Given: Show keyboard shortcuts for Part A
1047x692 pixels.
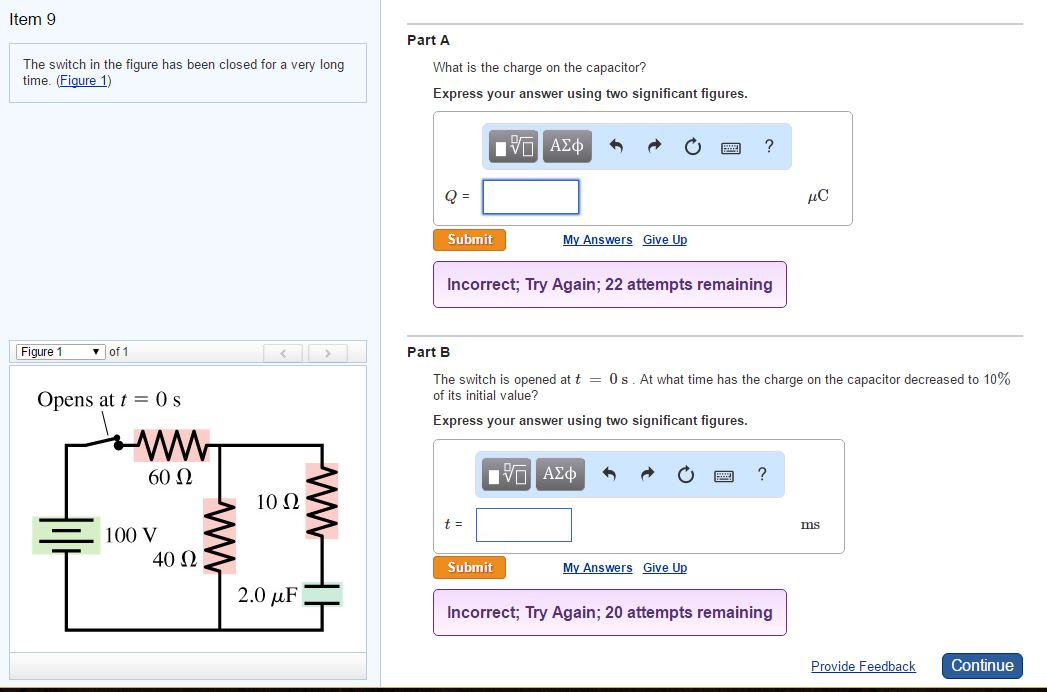Looking at the screenshot, I should coord(730,148).
